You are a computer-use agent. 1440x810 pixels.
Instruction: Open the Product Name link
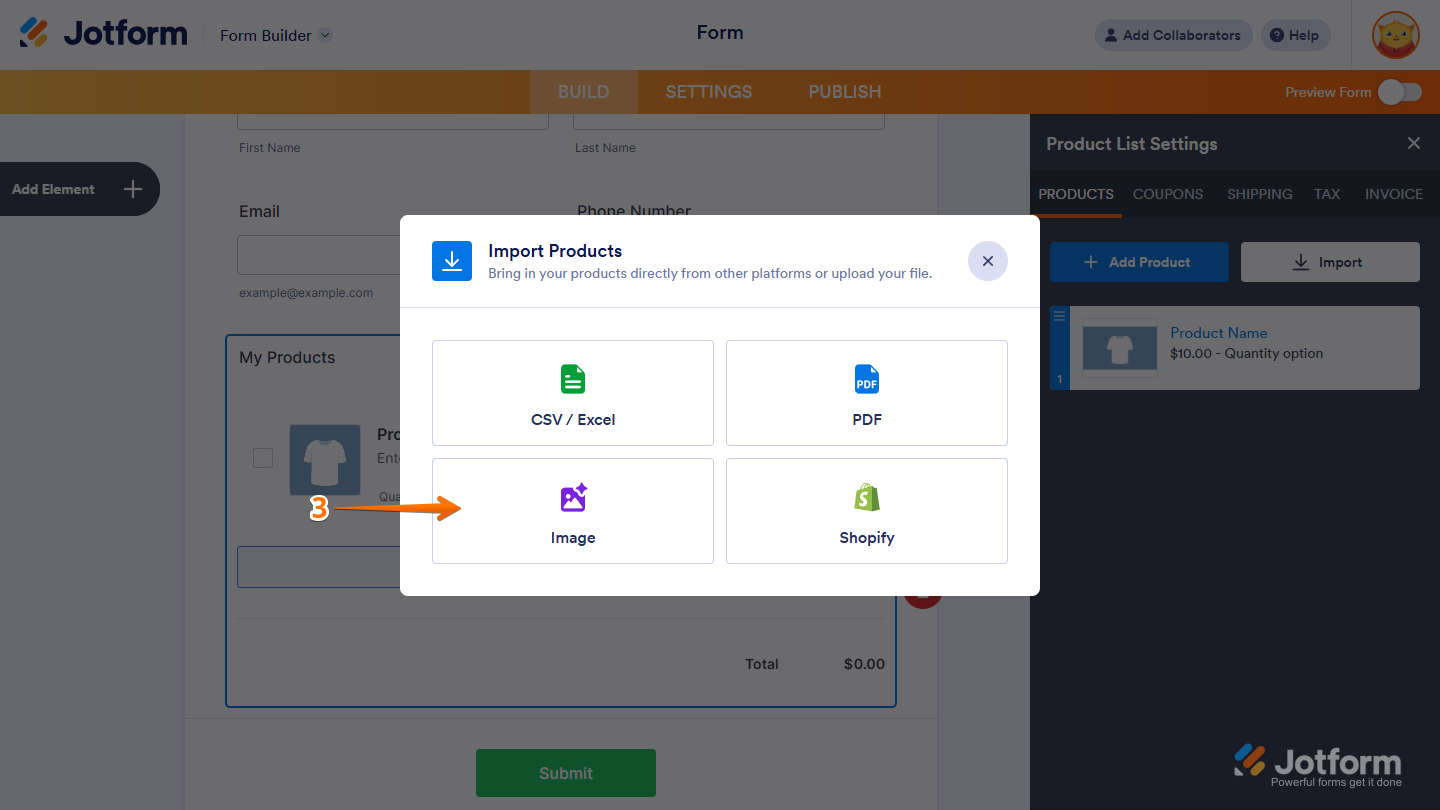[1219, 333]
